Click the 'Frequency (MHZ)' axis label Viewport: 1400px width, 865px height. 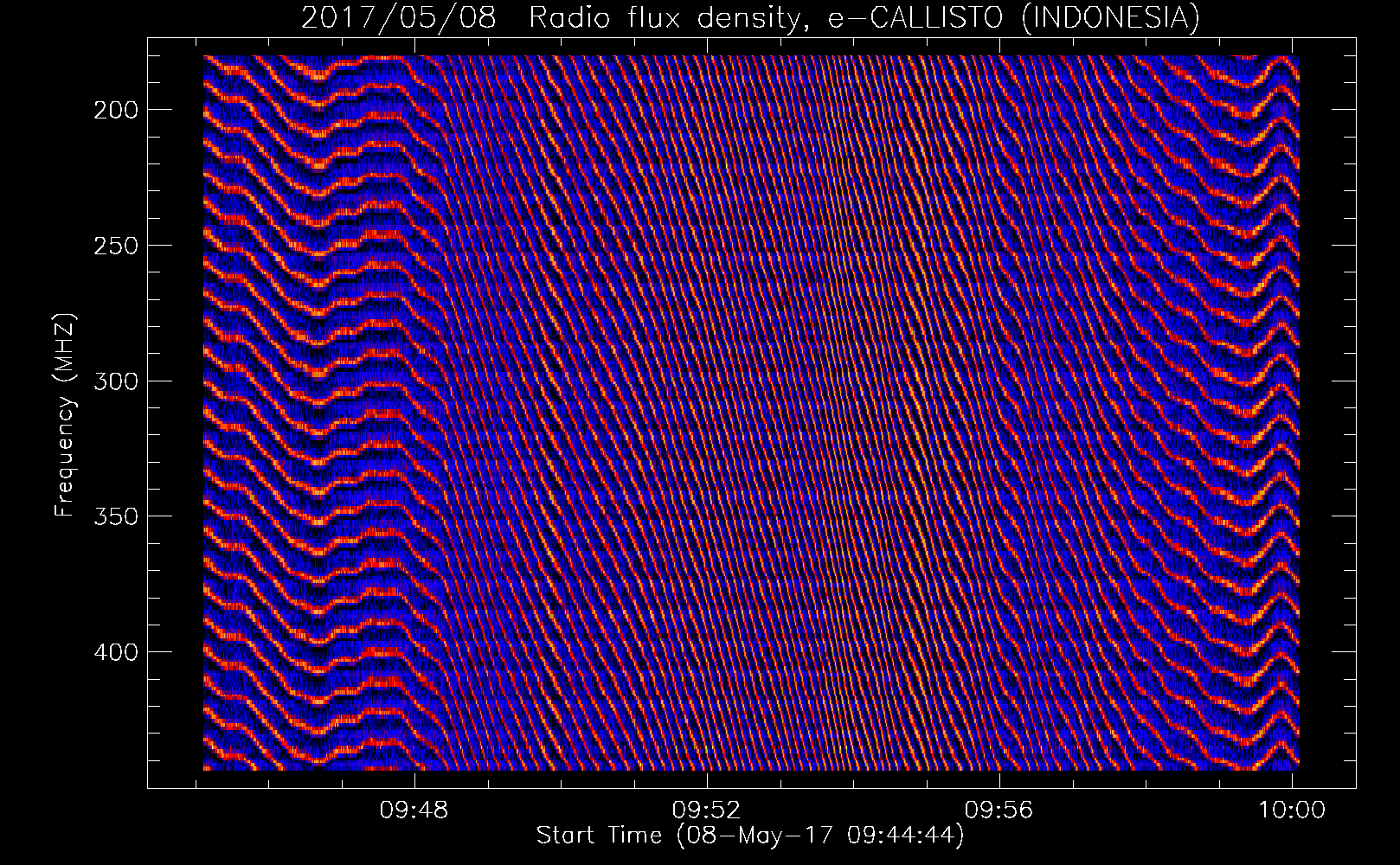(x=65, y=415)
